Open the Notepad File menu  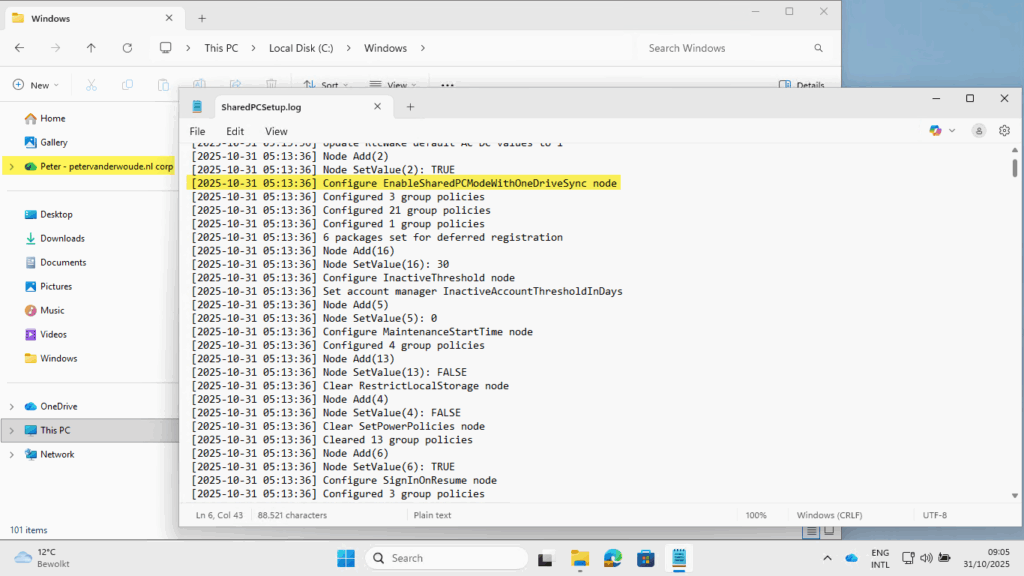(x=198, y=131)
